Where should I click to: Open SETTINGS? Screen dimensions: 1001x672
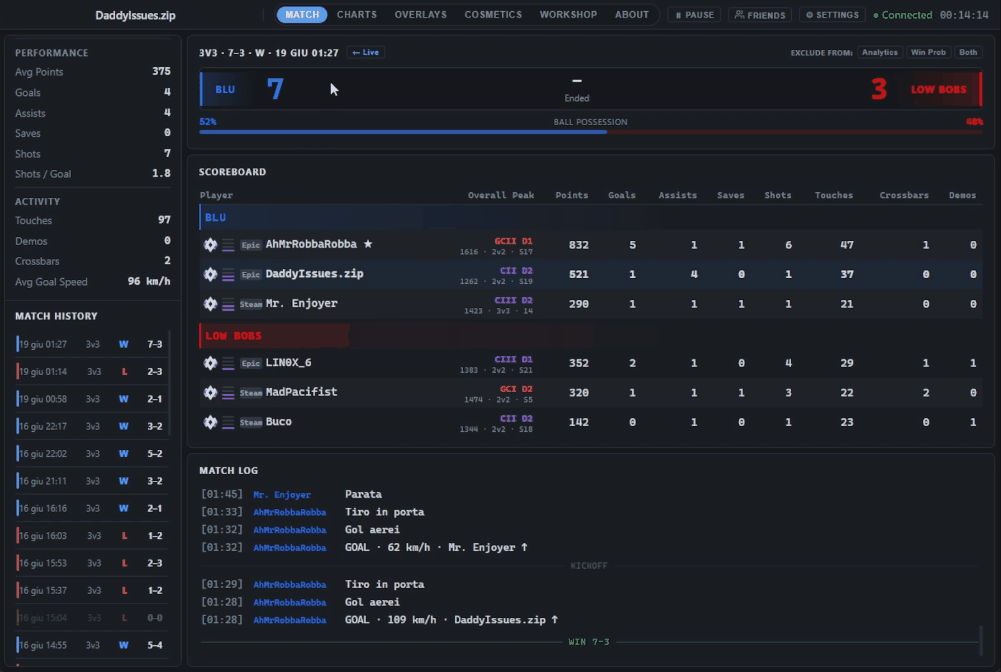click(x=832, y=15)
